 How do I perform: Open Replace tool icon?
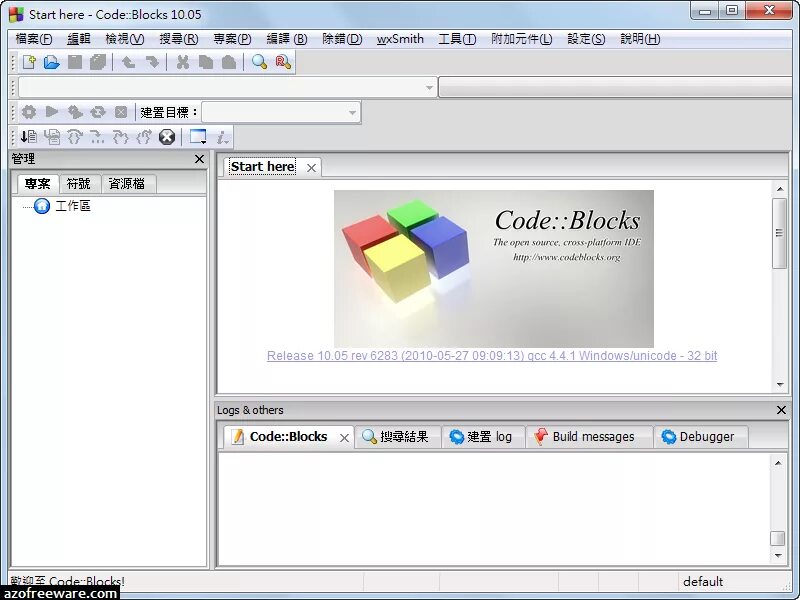(283, 62)
